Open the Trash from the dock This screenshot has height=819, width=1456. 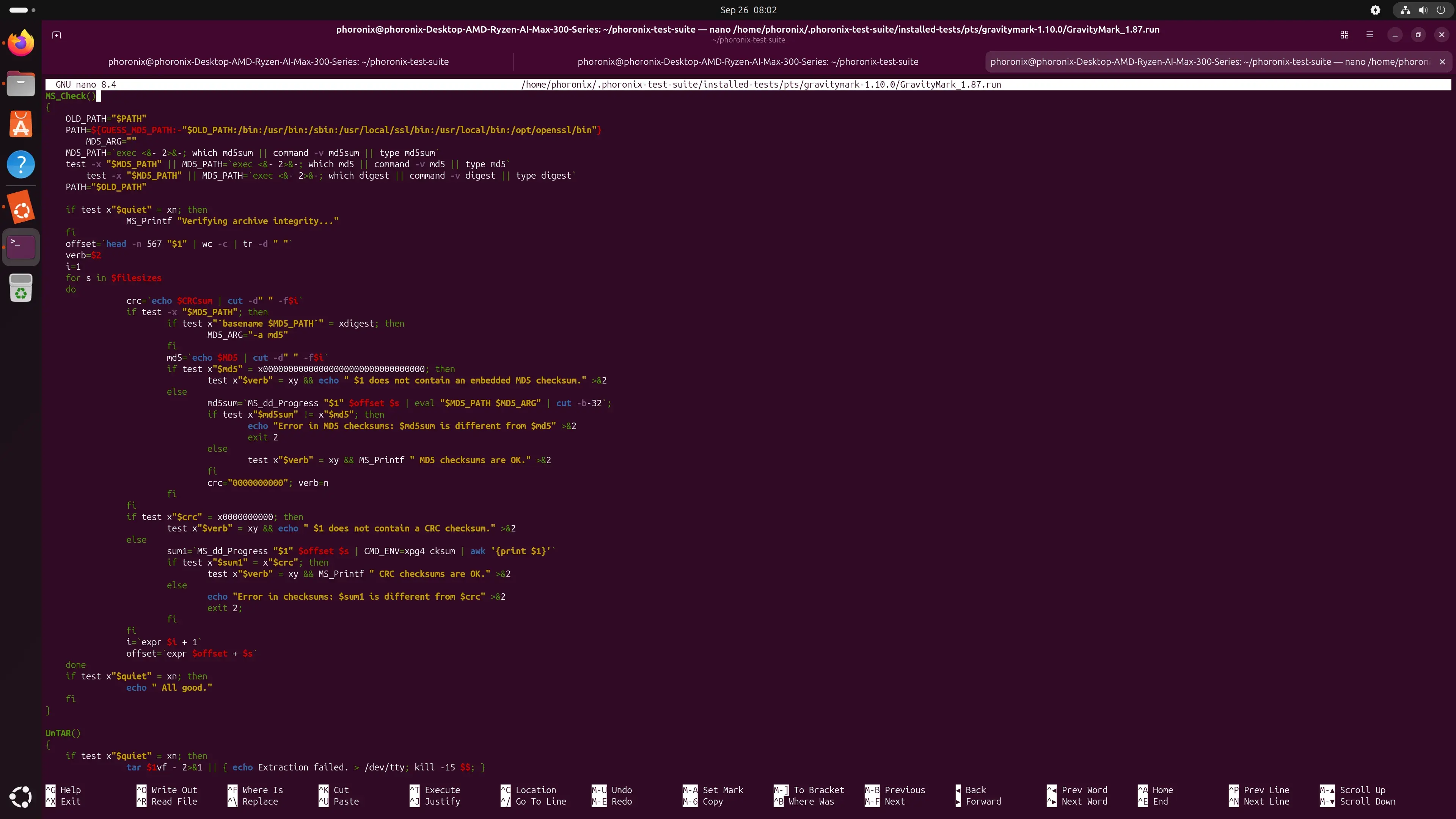21,288
